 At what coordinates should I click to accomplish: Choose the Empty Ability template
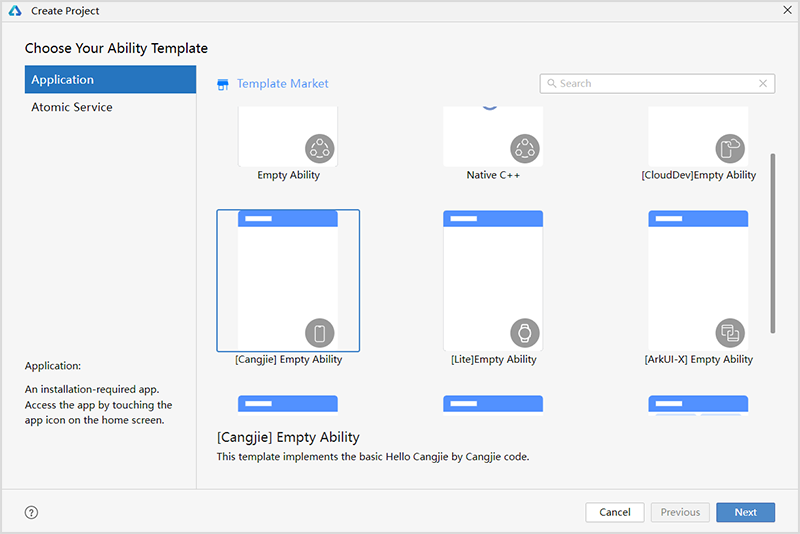coord(288,136)
